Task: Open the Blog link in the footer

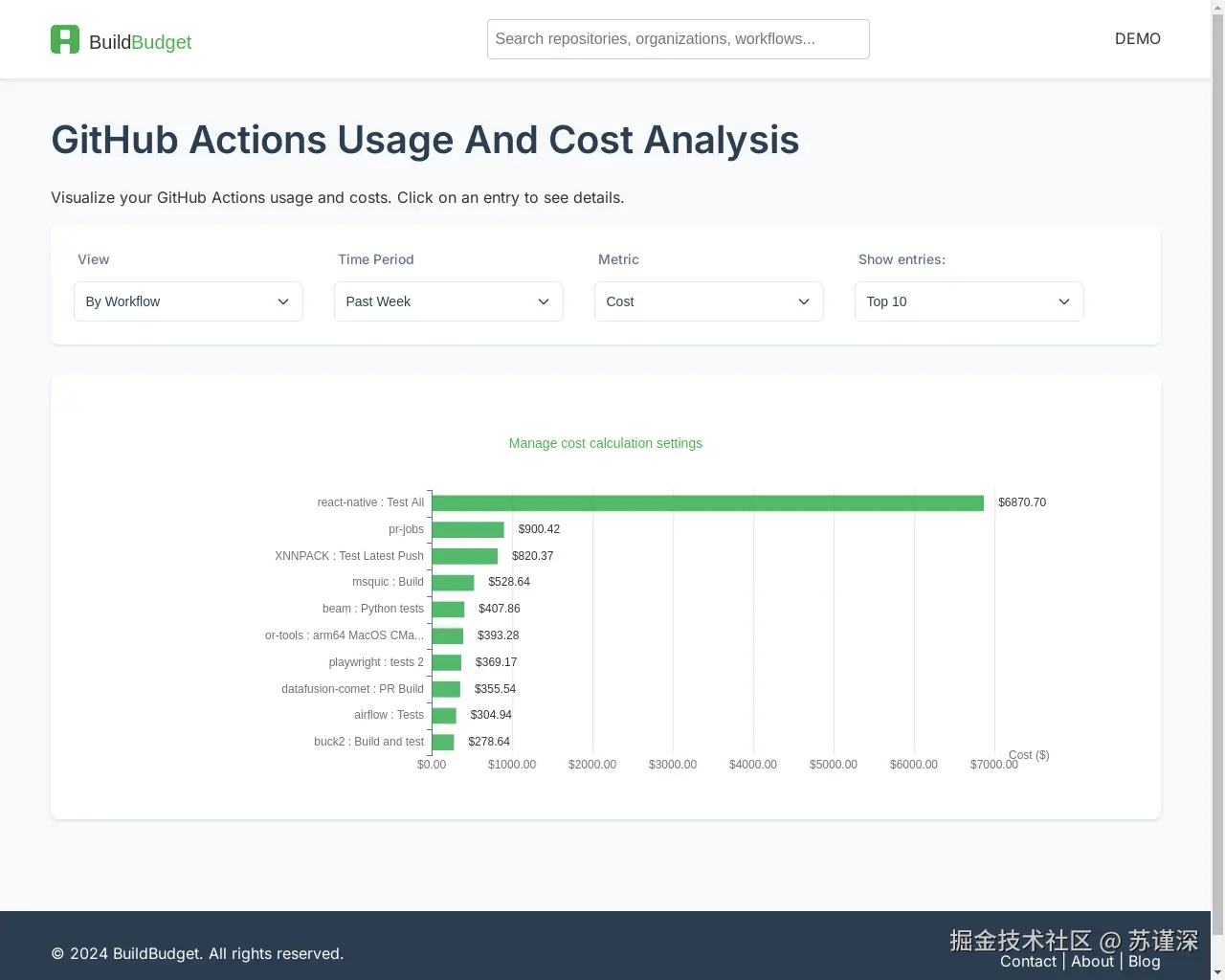Action: pyautogui.click(x=1144, y=961)
